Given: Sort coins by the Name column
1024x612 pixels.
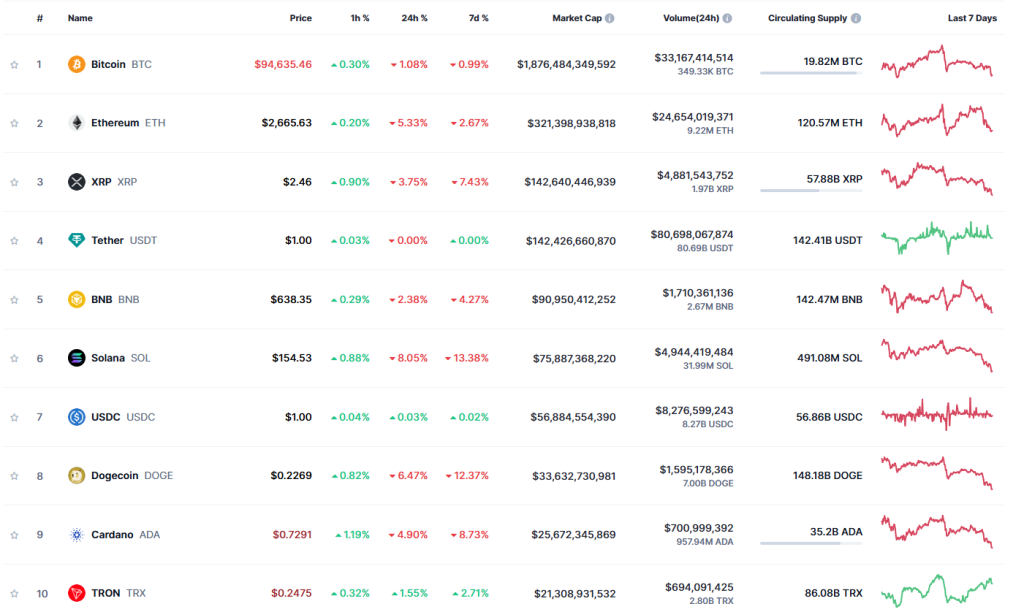Looking at the screenshot, I should pyautogui.click(x=80, y=18).
